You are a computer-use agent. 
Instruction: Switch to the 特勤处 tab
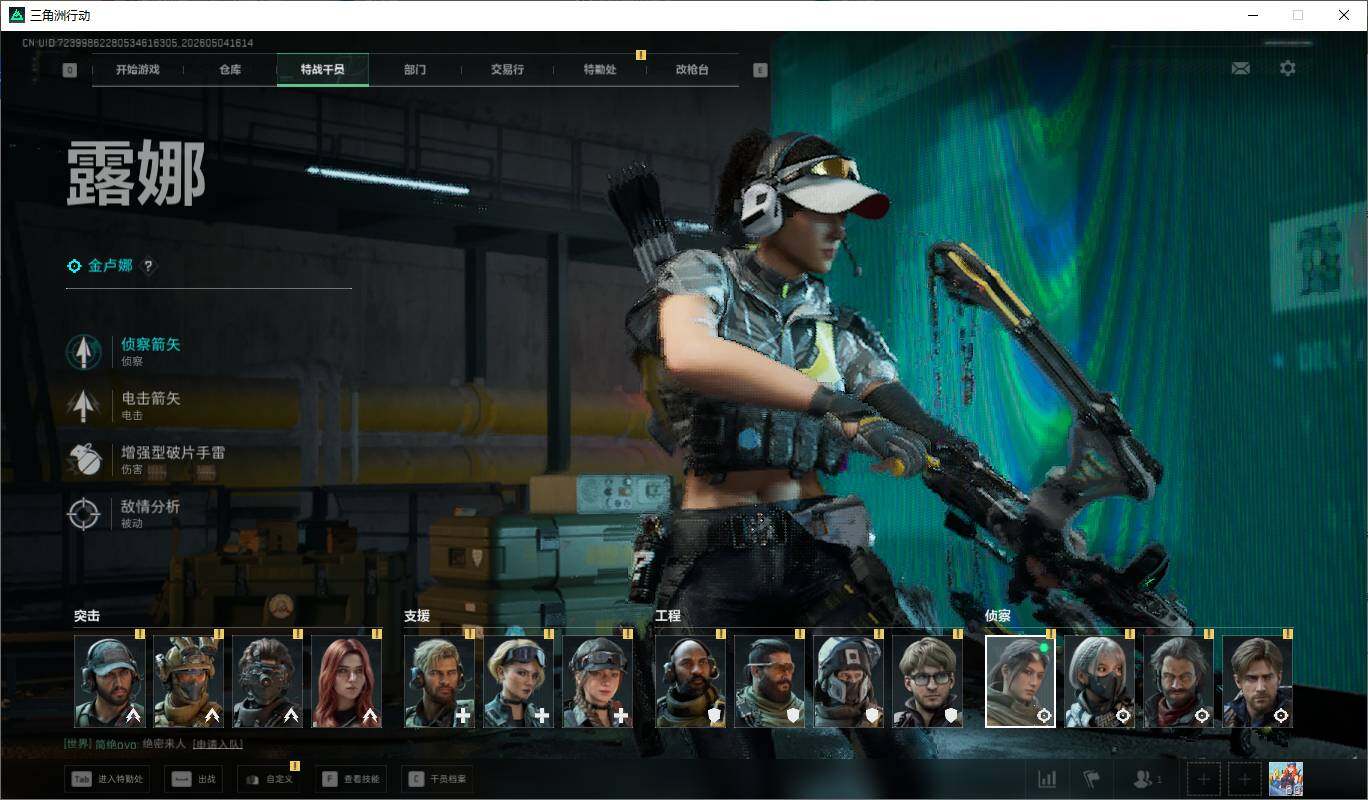pos(600,70)
